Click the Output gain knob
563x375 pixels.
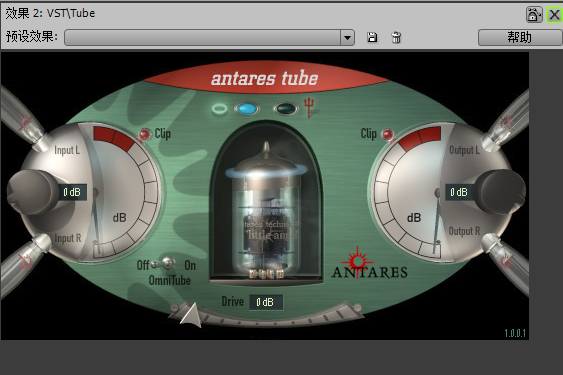[501, 192]
